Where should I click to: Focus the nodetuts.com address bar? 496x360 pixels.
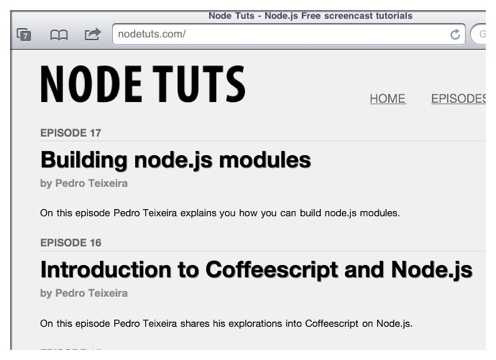click(x=289, y=34)
